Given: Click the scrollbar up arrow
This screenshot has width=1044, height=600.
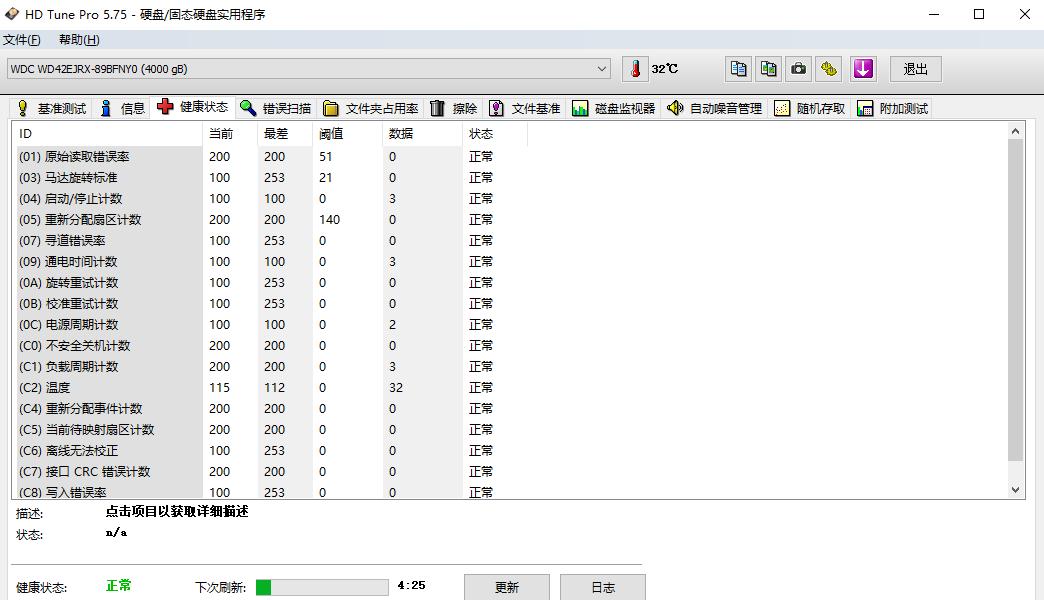Looking at the screenshot, I should [x=1015, y=131].
